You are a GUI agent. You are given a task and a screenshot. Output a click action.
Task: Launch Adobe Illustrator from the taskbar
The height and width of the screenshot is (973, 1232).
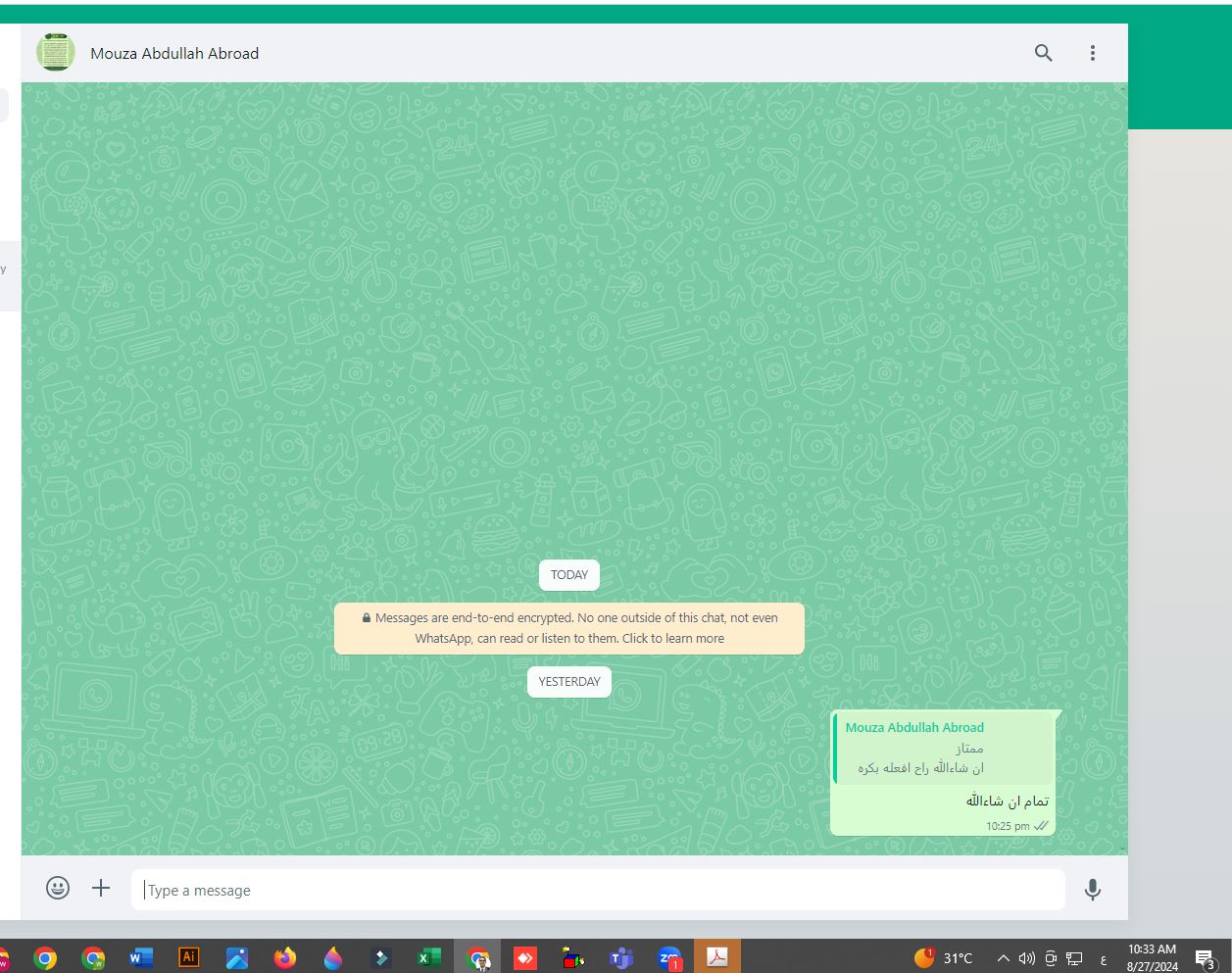pyautogui.click(x=189, y=957)
